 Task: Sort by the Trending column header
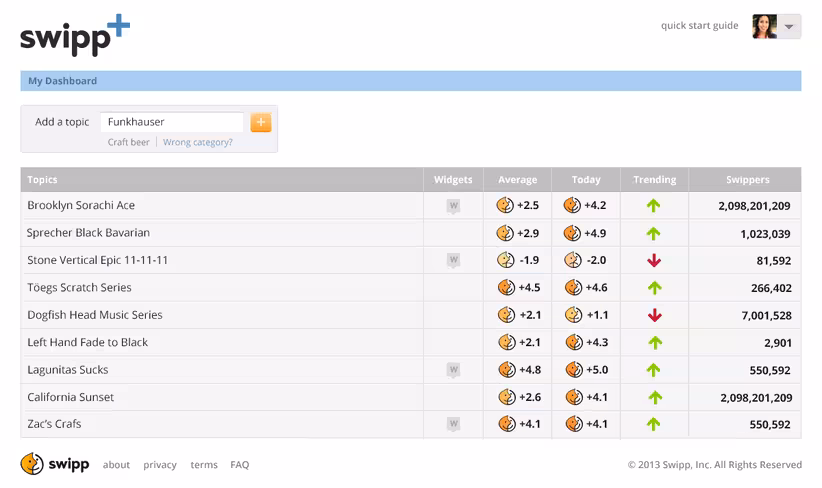pyautogui.click(x=655, y=179)
